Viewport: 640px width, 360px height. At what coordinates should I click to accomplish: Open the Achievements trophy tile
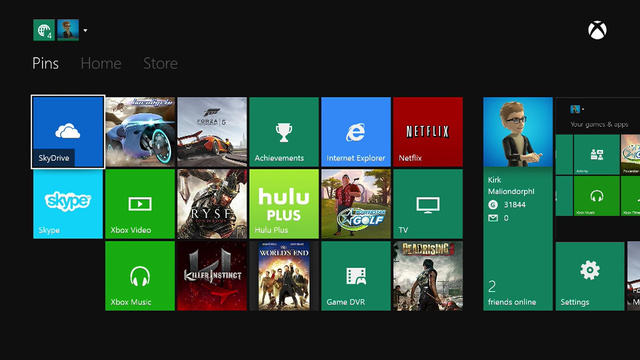pos(284,132)
